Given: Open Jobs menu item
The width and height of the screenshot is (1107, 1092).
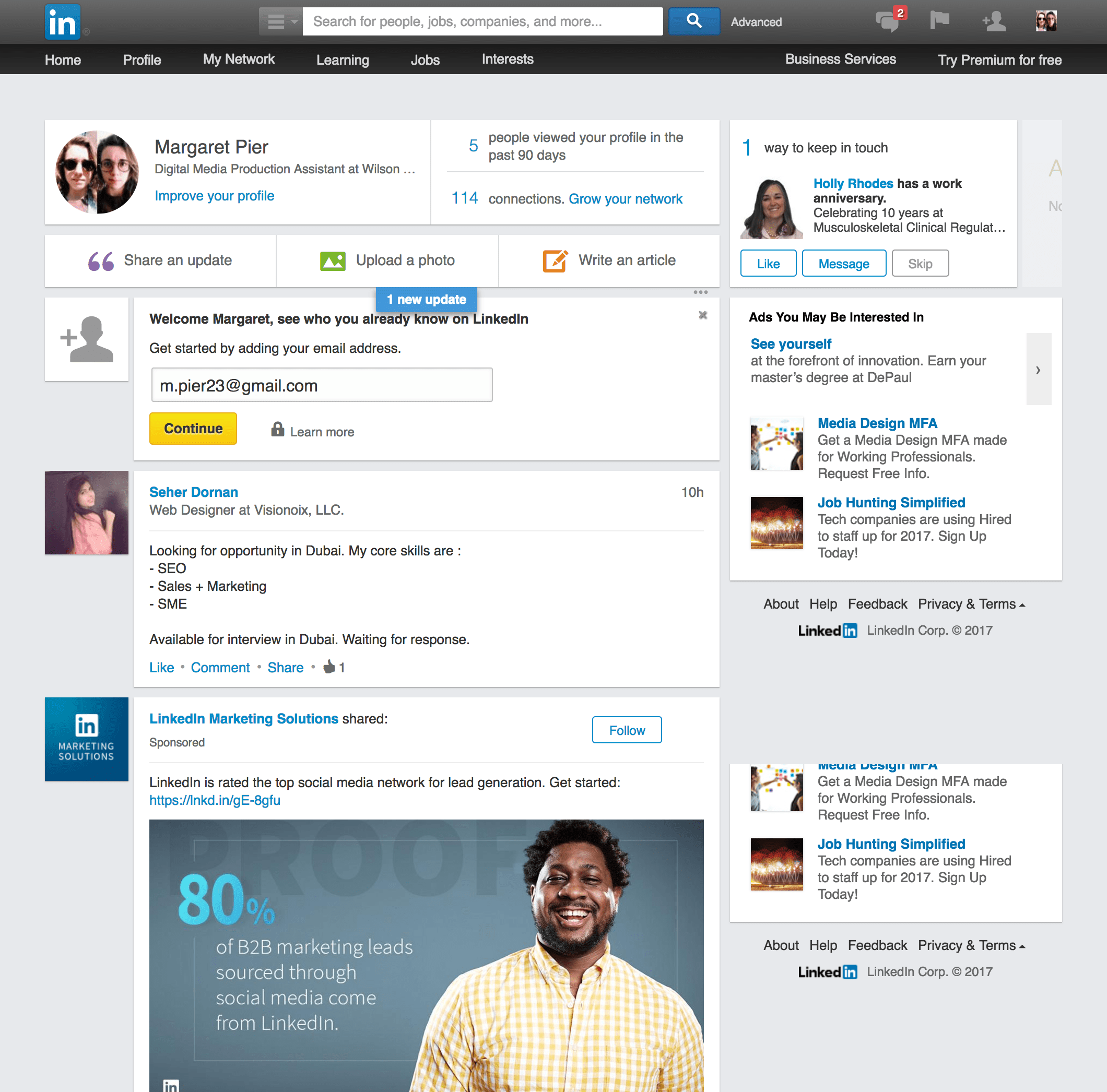Looking at the screenshot, I should click(x=425, y=60).
